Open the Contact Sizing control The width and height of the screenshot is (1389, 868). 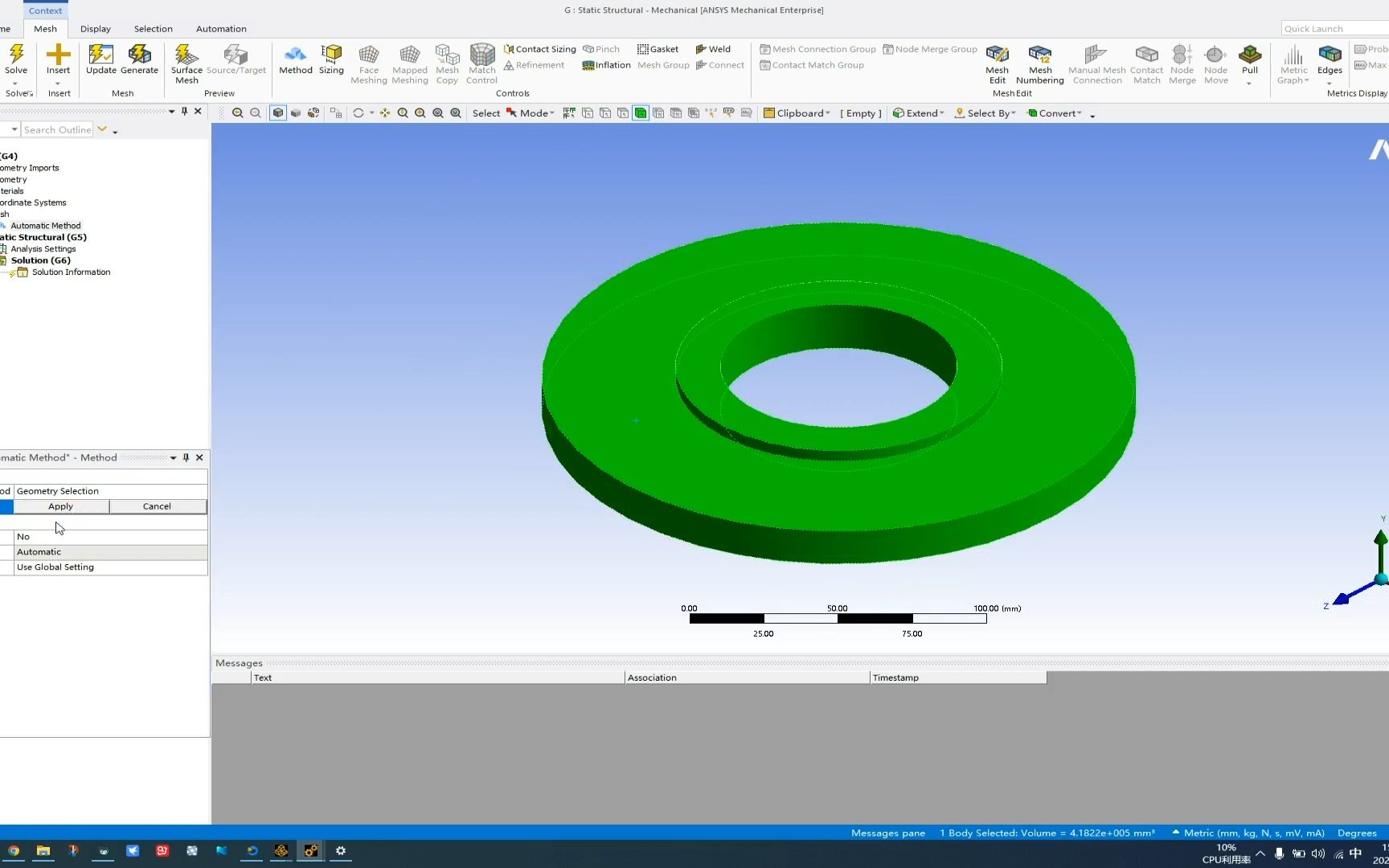[x=539, y=48]
